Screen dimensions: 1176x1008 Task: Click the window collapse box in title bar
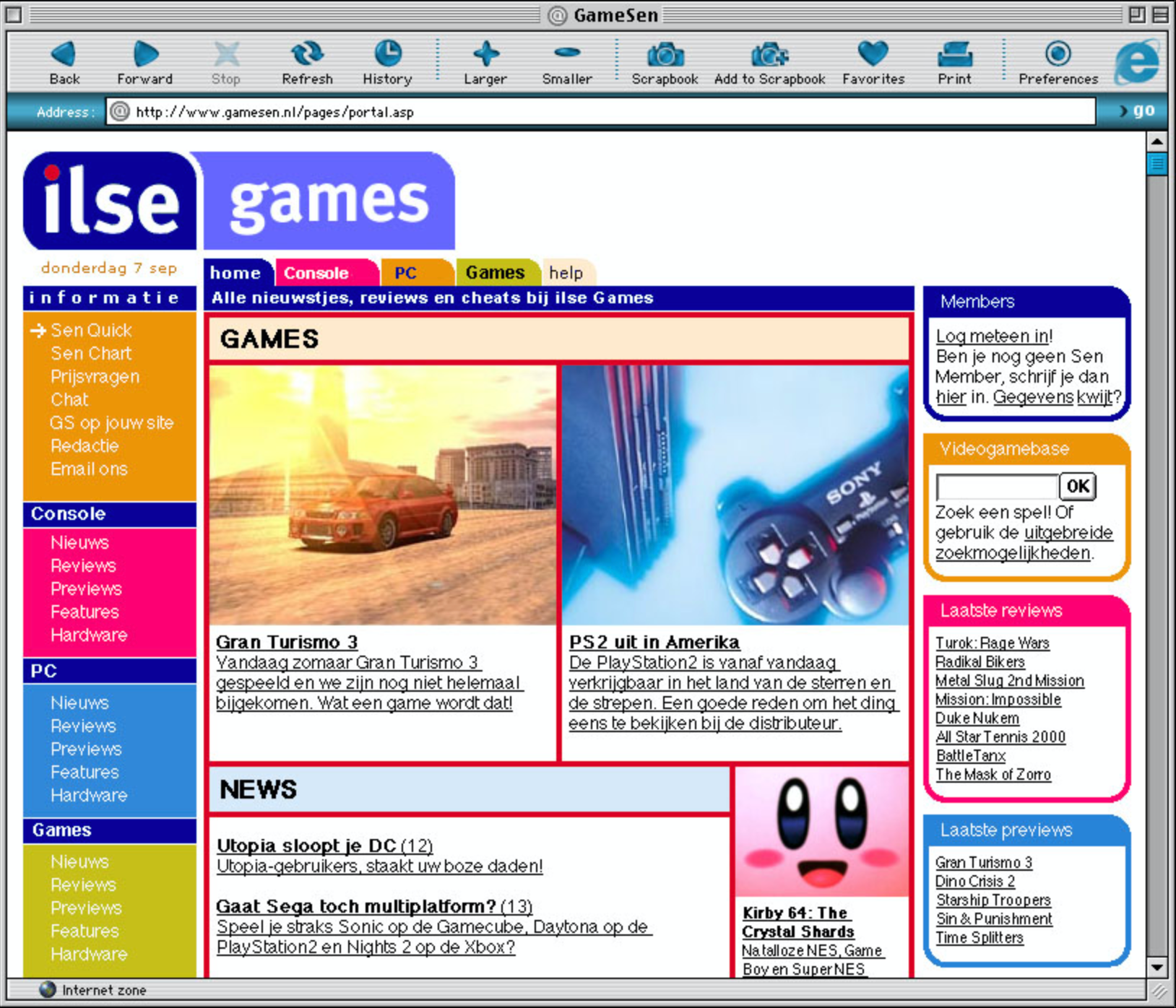[1160, 14]
